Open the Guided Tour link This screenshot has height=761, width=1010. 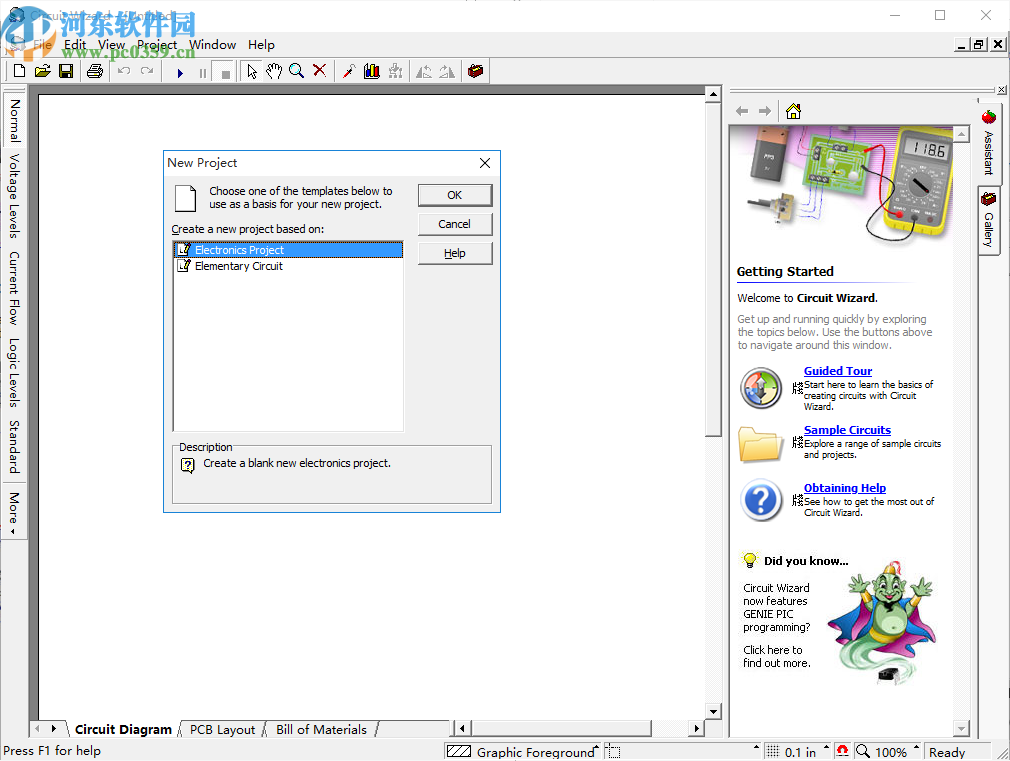click(x=837, y=371)
